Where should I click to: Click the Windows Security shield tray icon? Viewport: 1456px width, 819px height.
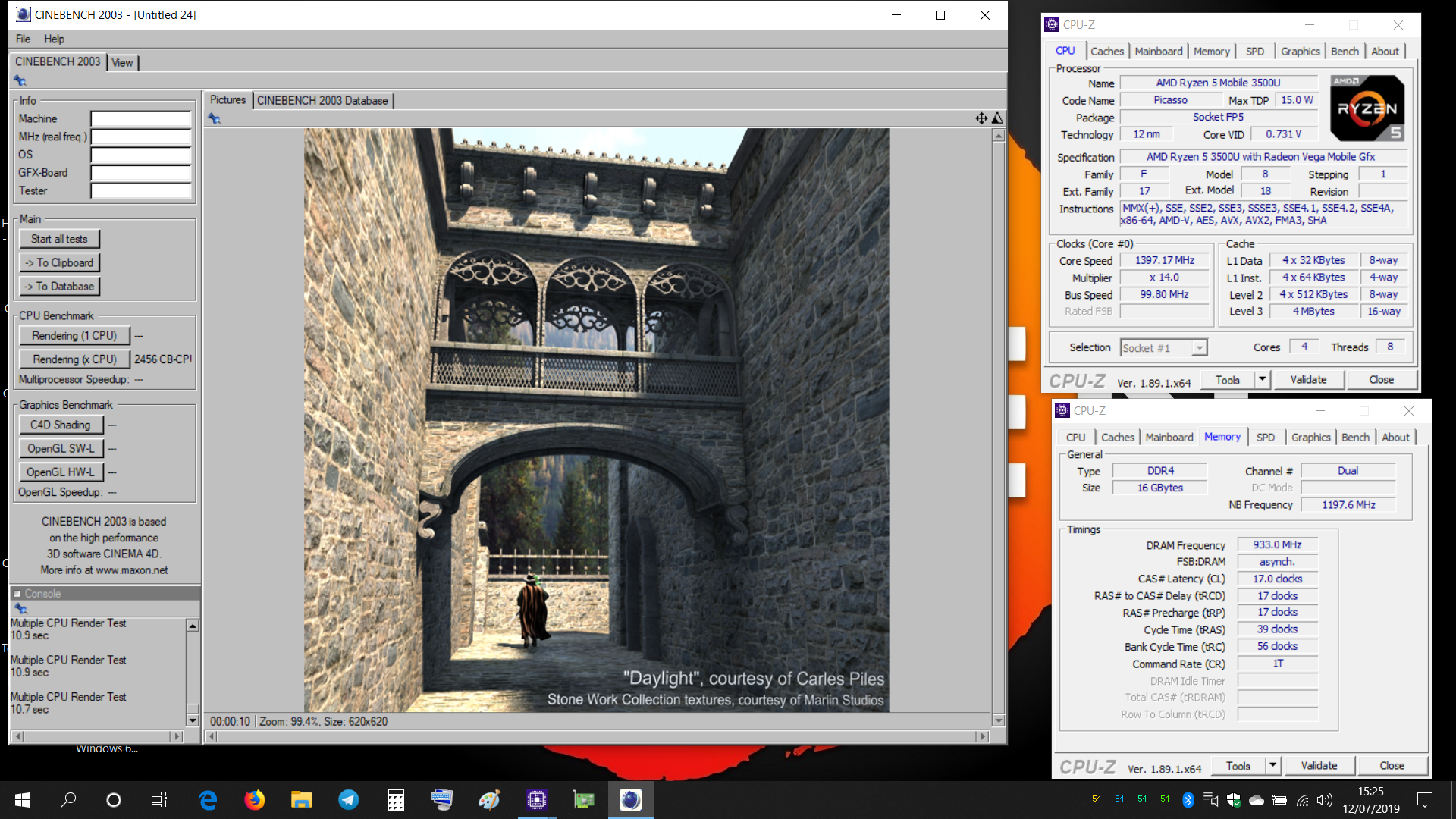click(1233, 800)
